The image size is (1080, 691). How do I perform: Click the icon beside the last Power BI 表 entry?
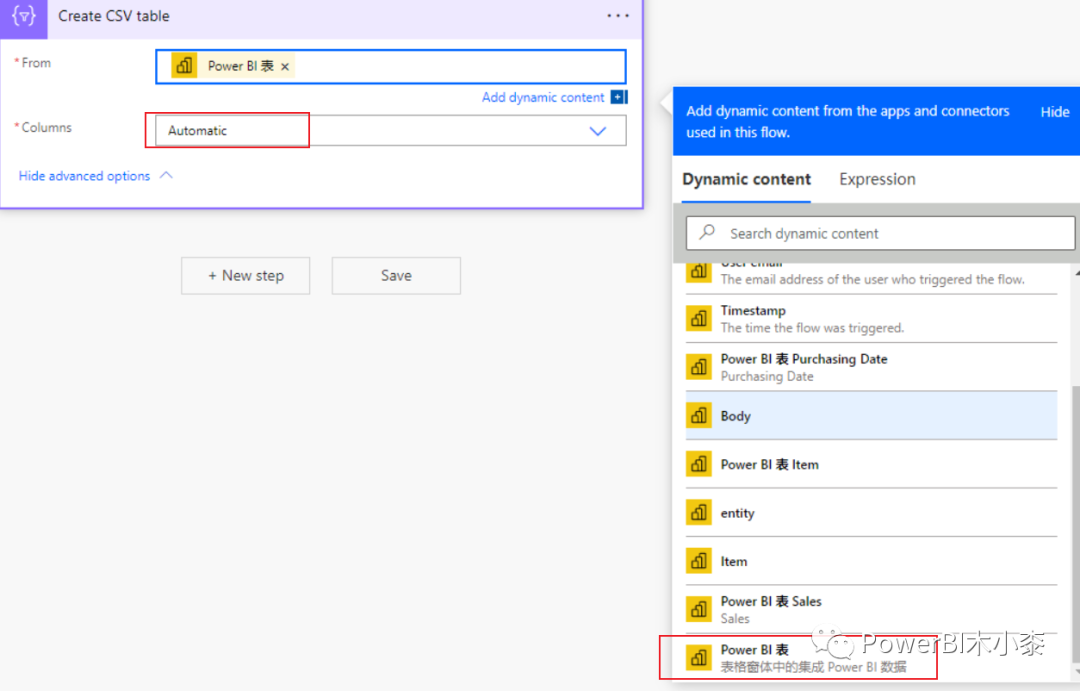tap(698, 658)
